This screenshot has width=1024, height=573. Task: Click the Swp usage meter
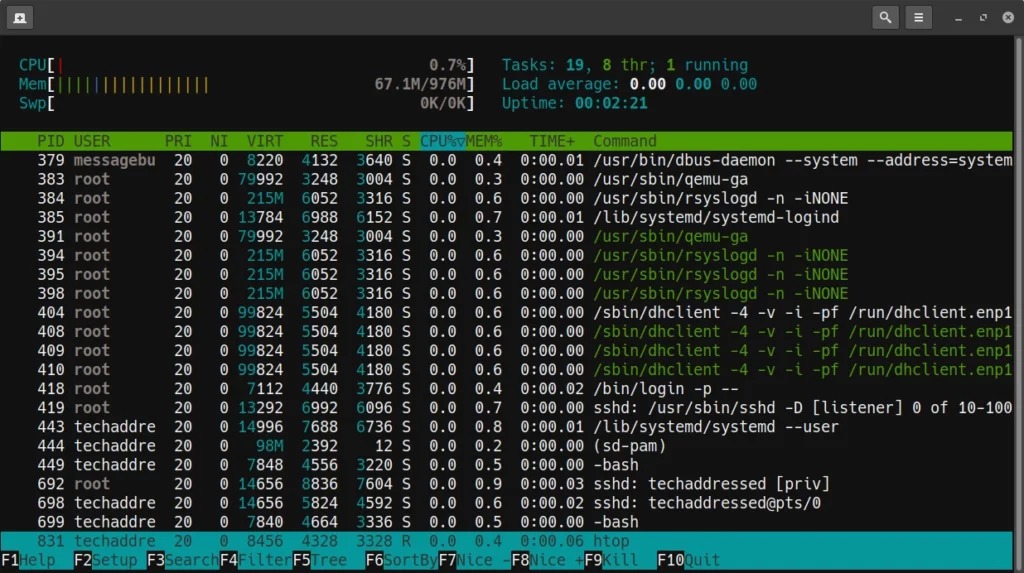246,103
